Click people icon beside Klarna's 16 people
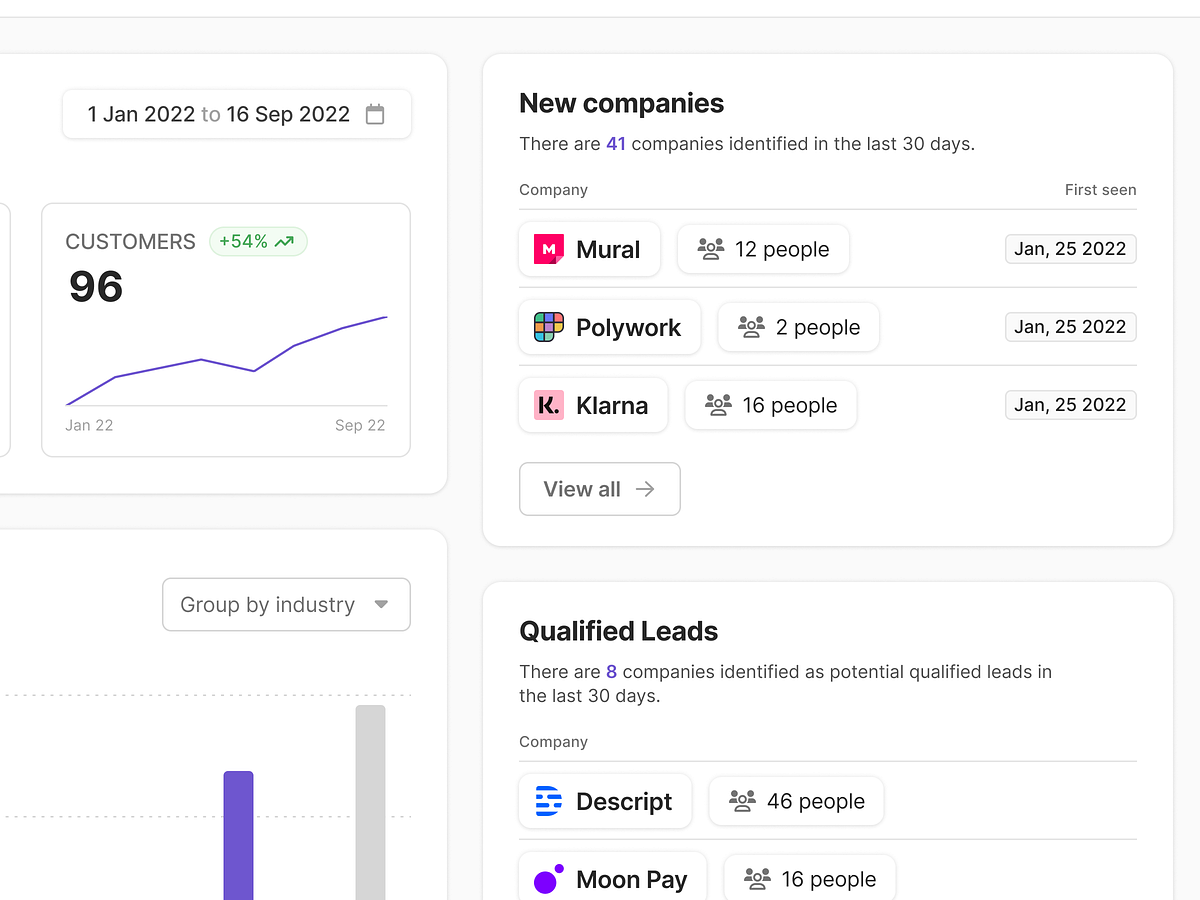 pyautogui.click(x=718, y=405)
